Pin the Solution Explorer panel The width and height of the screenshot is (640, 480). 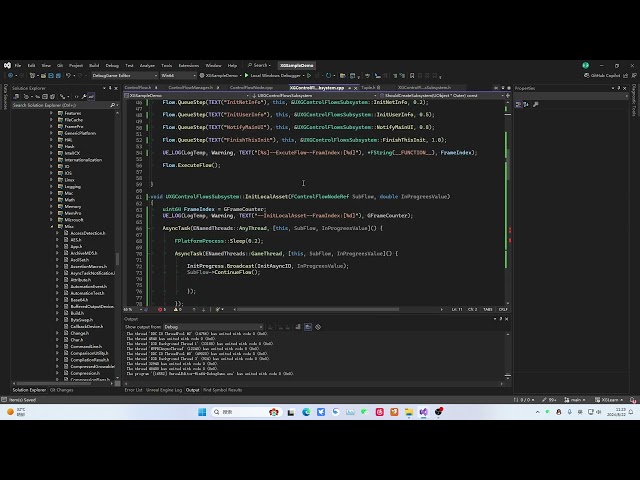point(110,88)
